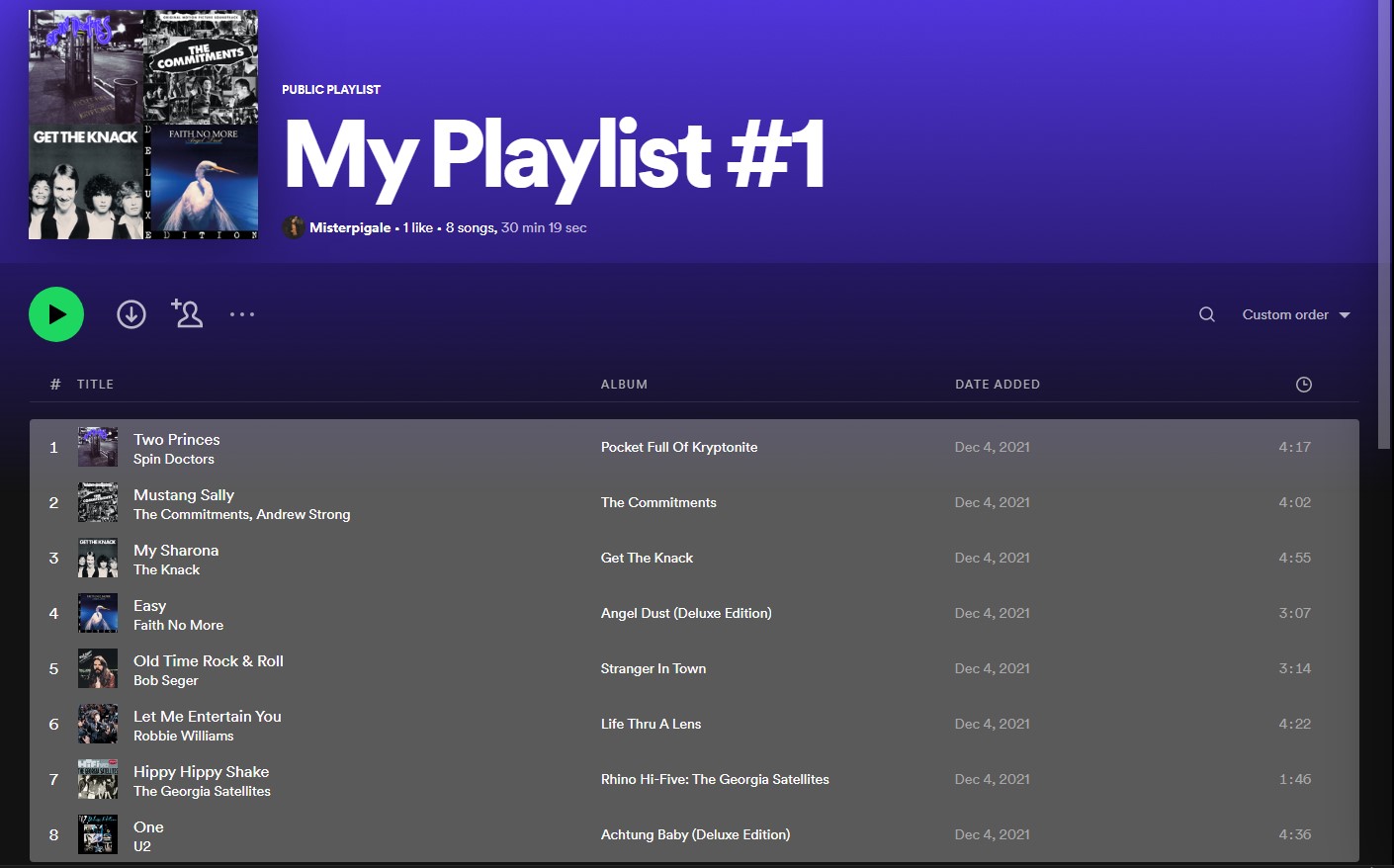Select the Download playlist icon
The image size is (1394, 868).
coord(131,313)
